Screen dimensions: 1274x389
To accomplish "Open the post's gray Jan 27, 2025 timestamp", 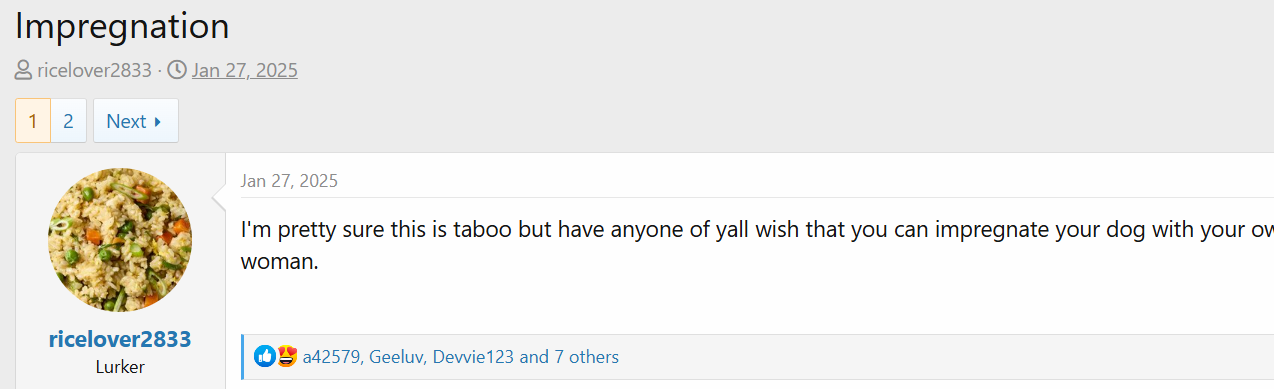I will 289,181.
